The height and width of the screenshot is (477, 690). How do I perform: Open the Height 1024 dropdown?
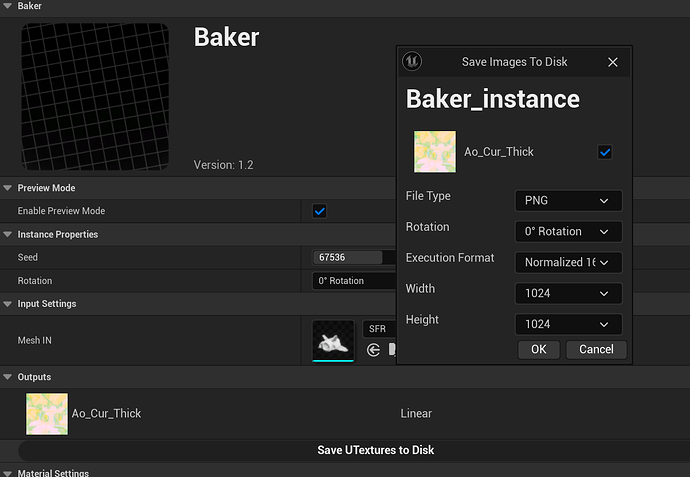[568, 324]
